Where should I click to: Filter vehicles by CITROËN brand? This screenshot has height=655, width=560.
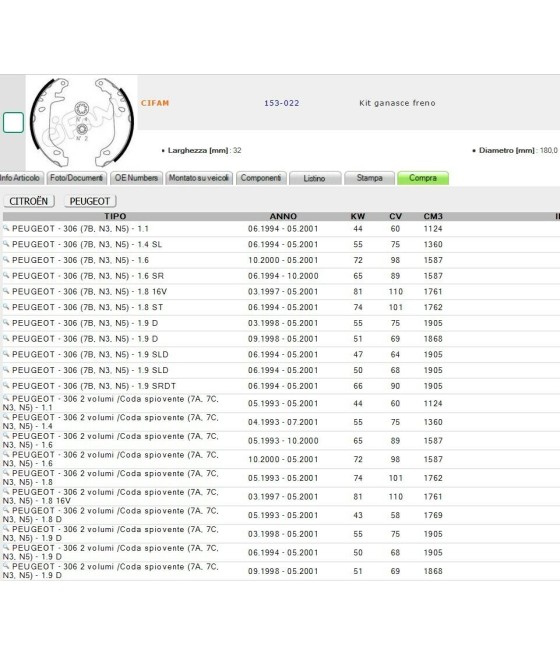click(x=29, y=201)
